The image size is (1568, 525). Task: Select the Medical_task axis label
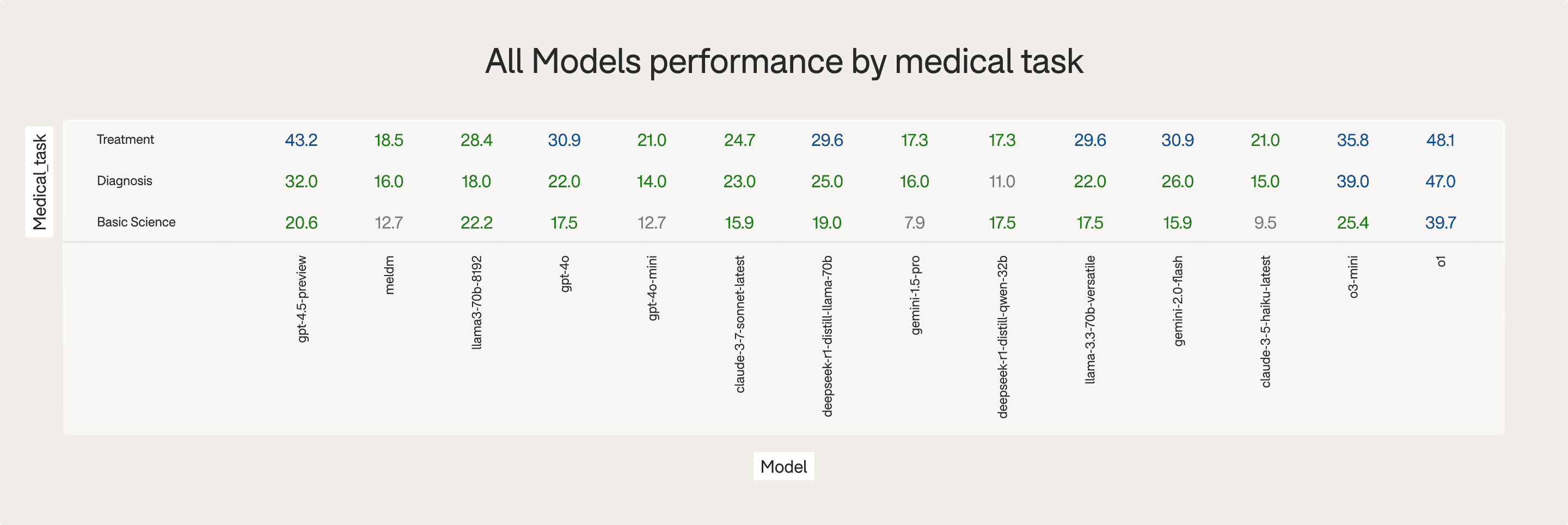click(x=40, y=181)
